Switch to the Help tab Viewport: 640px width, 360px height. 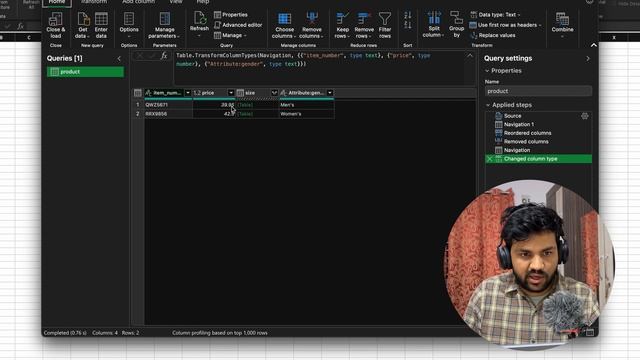click(203, 2)
